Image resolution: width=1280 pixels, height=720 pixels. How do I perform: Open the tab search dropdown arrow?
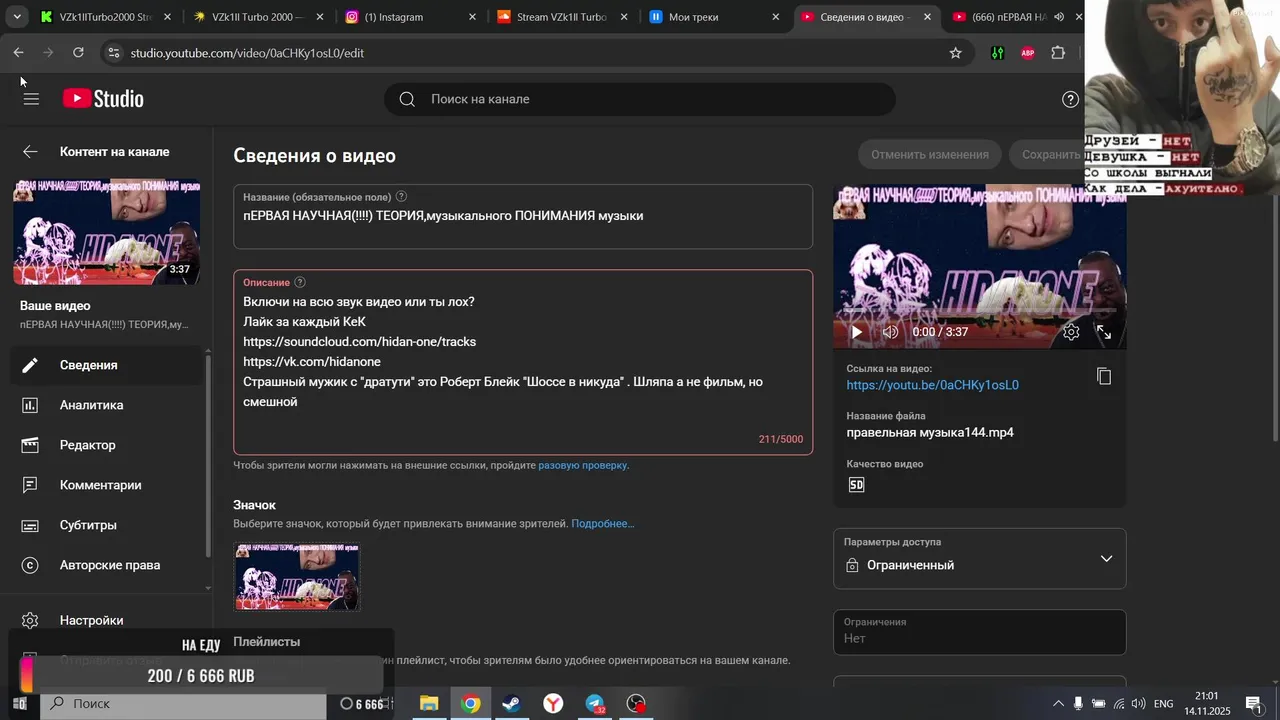17,17
